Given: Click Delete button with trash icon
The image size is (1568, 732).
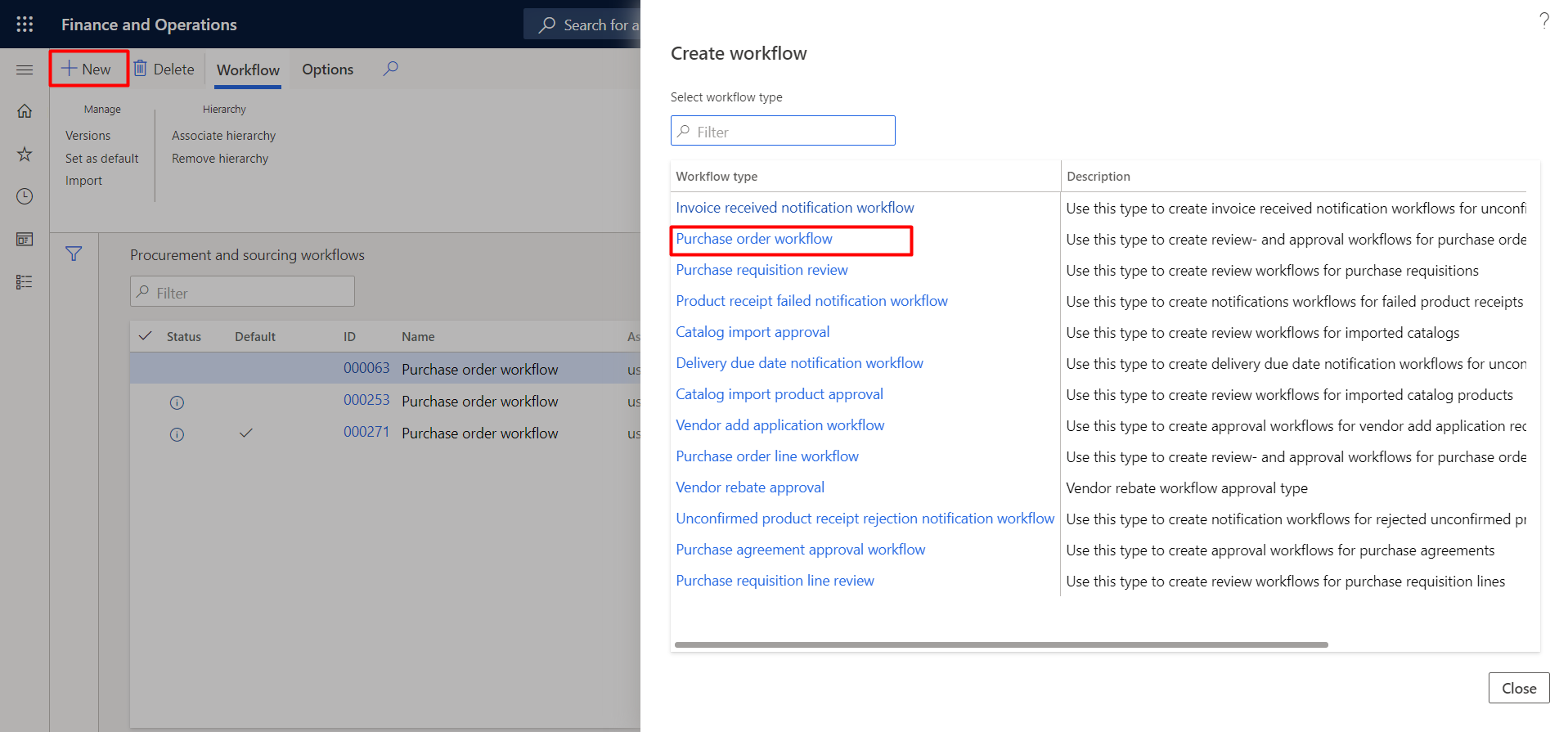Looking at the screenshot, I should click(164, 69).
